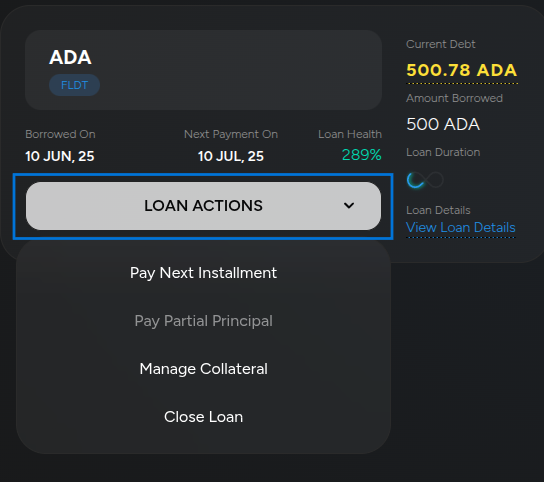Click the 500.78 ADA current debt value

click(462, 70)
